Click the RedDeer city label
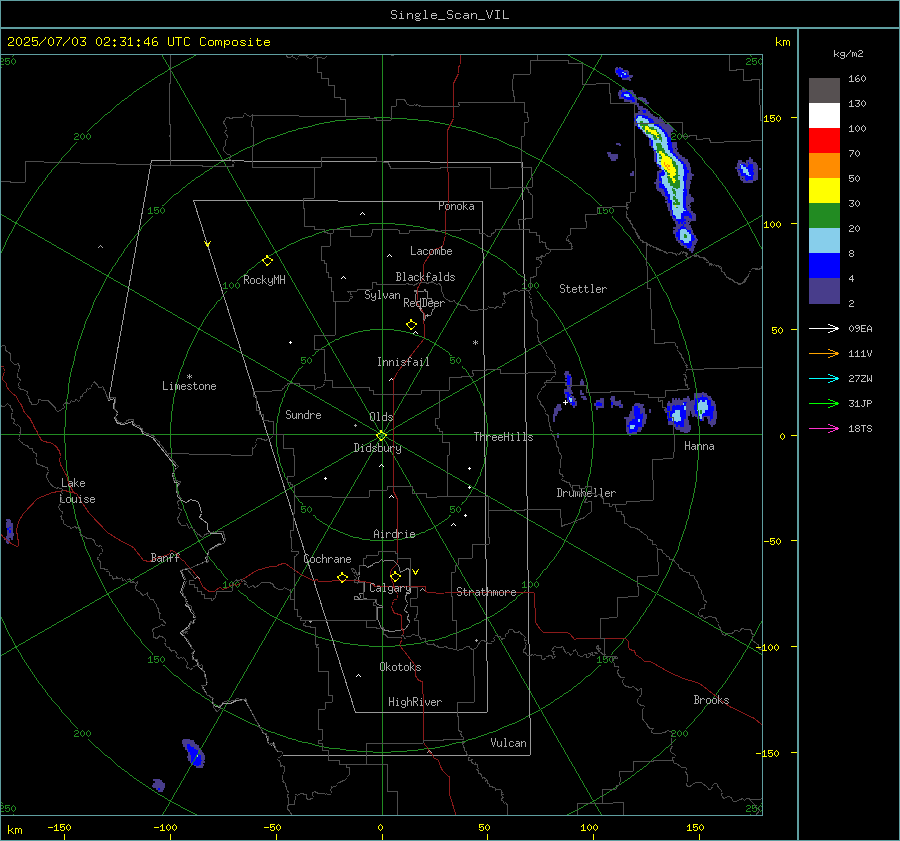Screen dimensions: 900x841 [x=424, y=303]
